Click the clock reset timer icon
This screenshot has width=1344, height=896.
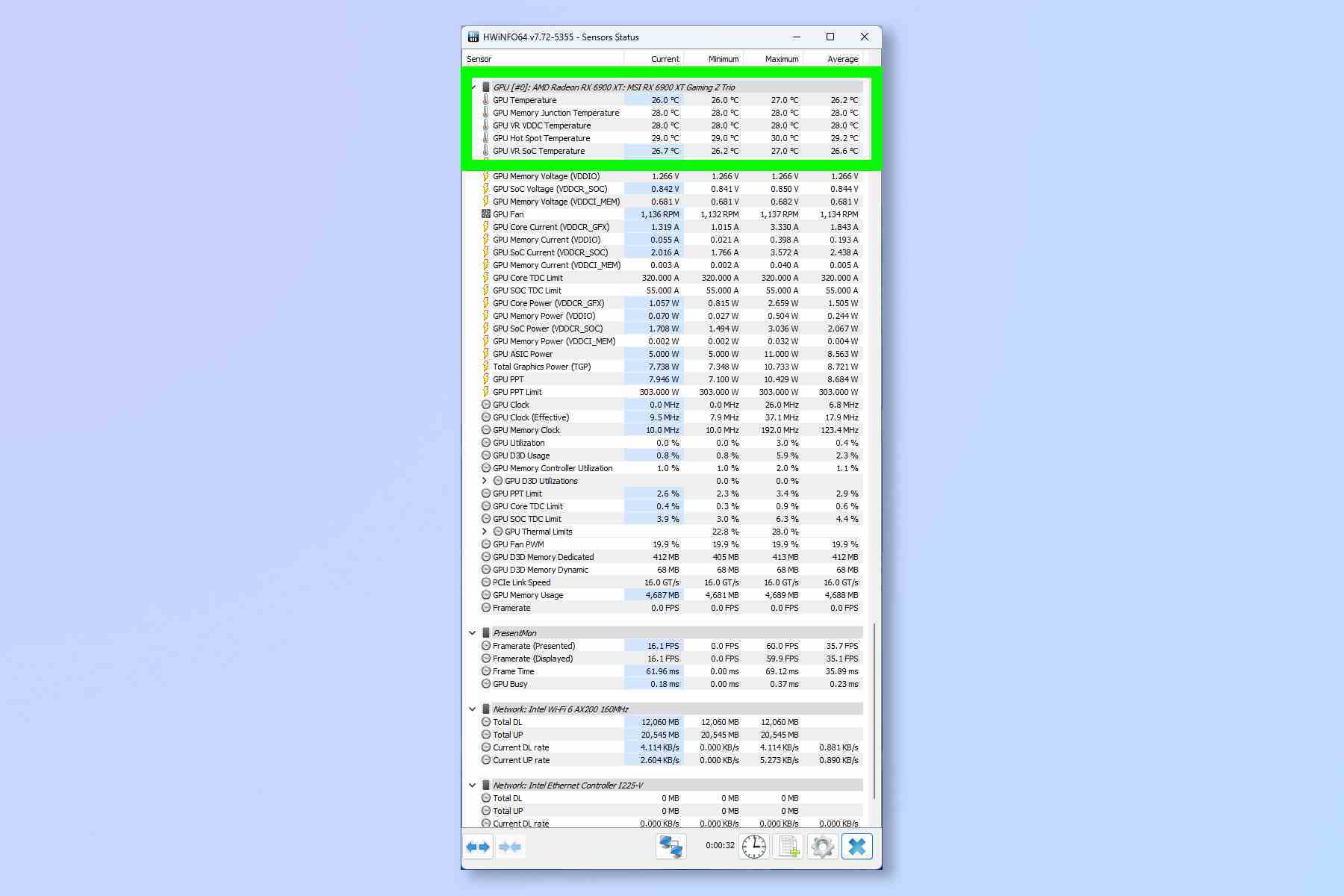click(x=754, y=847)
